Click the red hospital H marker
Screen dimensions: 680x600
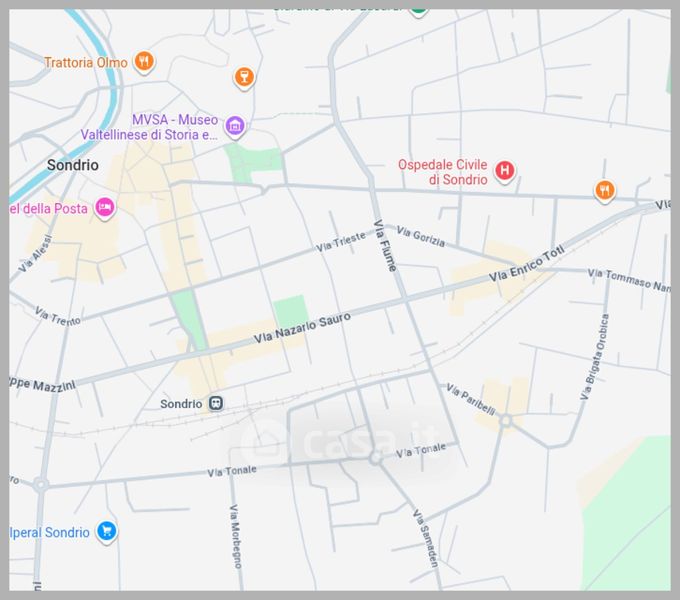(x=505, y=171)
